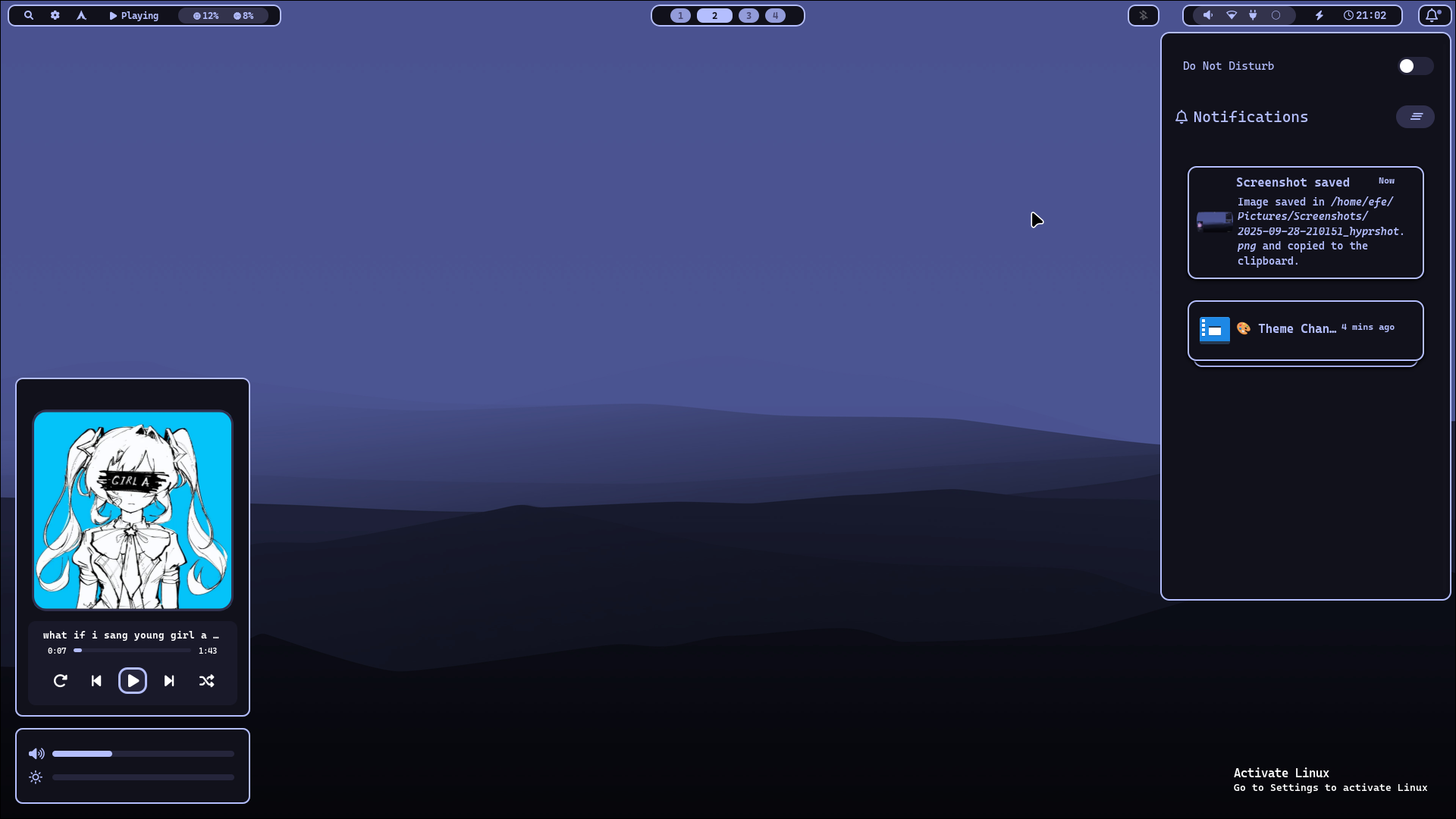Click the brightness sun icon
The height and width of the screenshot is (819, 1456).
click(x=36, y=777)
